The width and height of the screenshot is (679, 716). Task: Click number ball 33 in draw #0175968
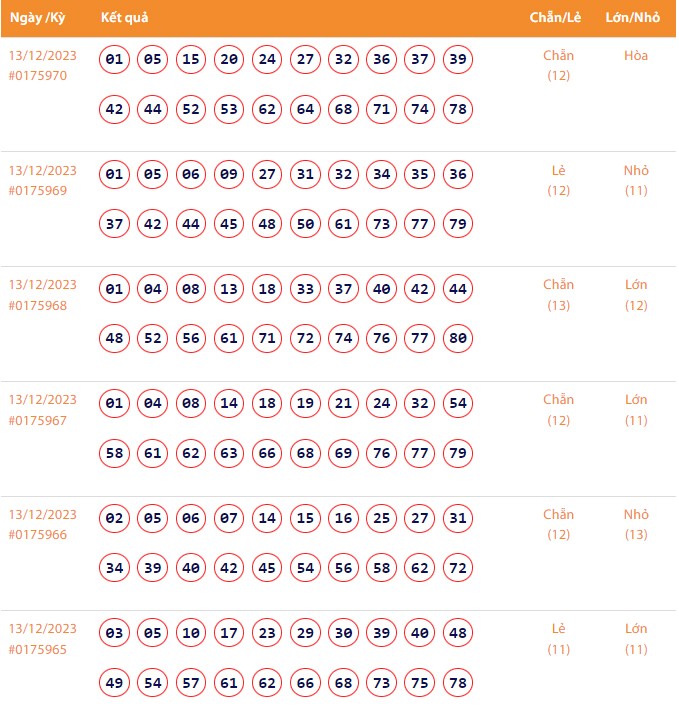[306, 290]
